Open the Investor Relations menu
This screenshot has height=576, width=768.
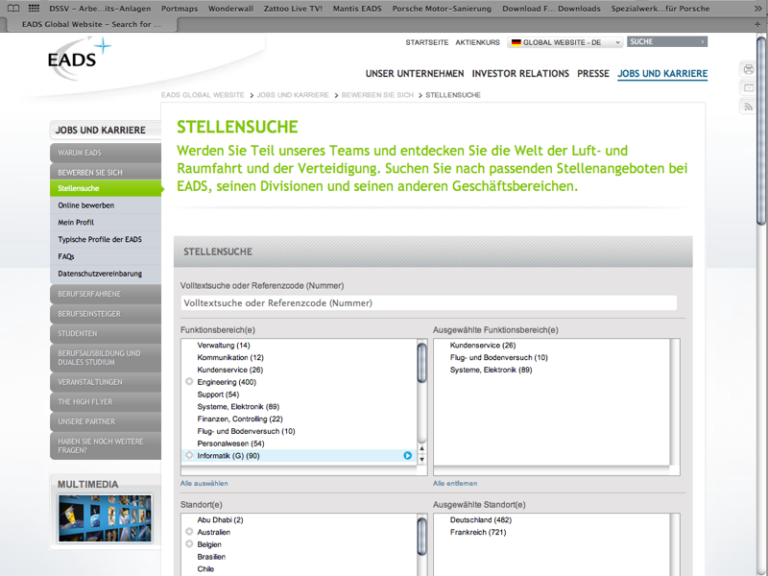click(520, 74)
